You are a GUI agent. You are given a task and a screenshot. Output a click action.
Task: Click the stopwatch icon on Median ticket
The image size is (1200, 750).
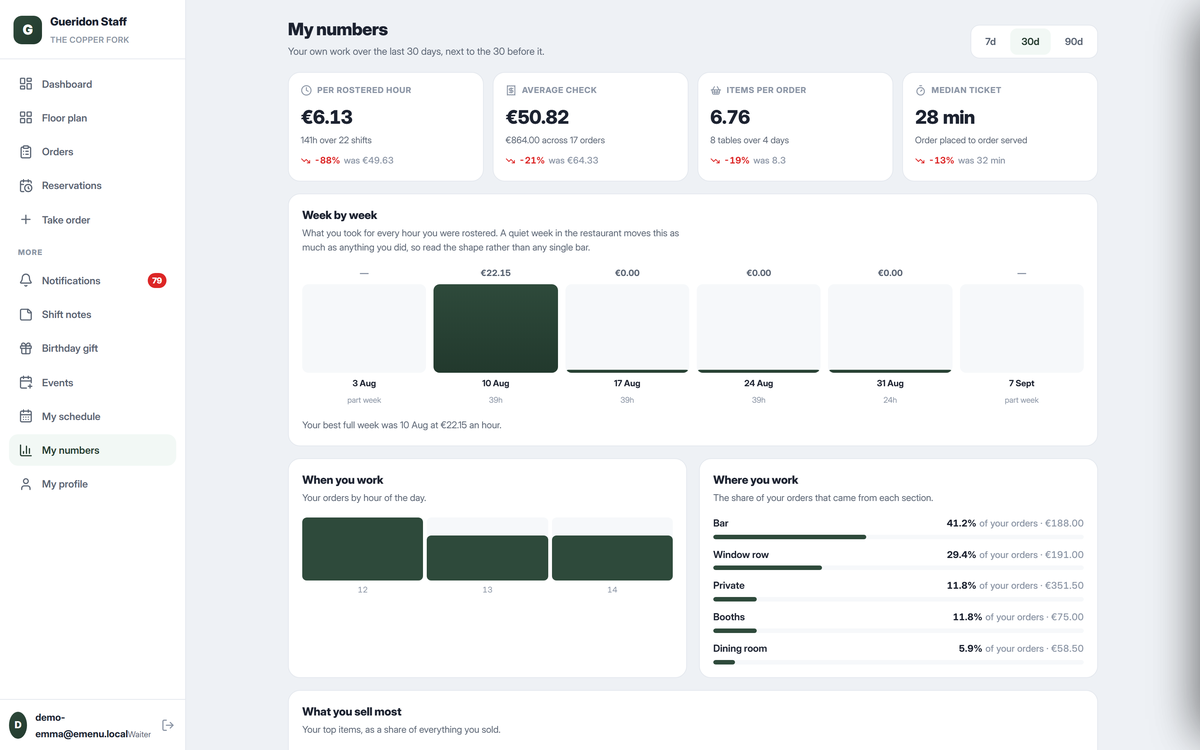pos(921,90)
